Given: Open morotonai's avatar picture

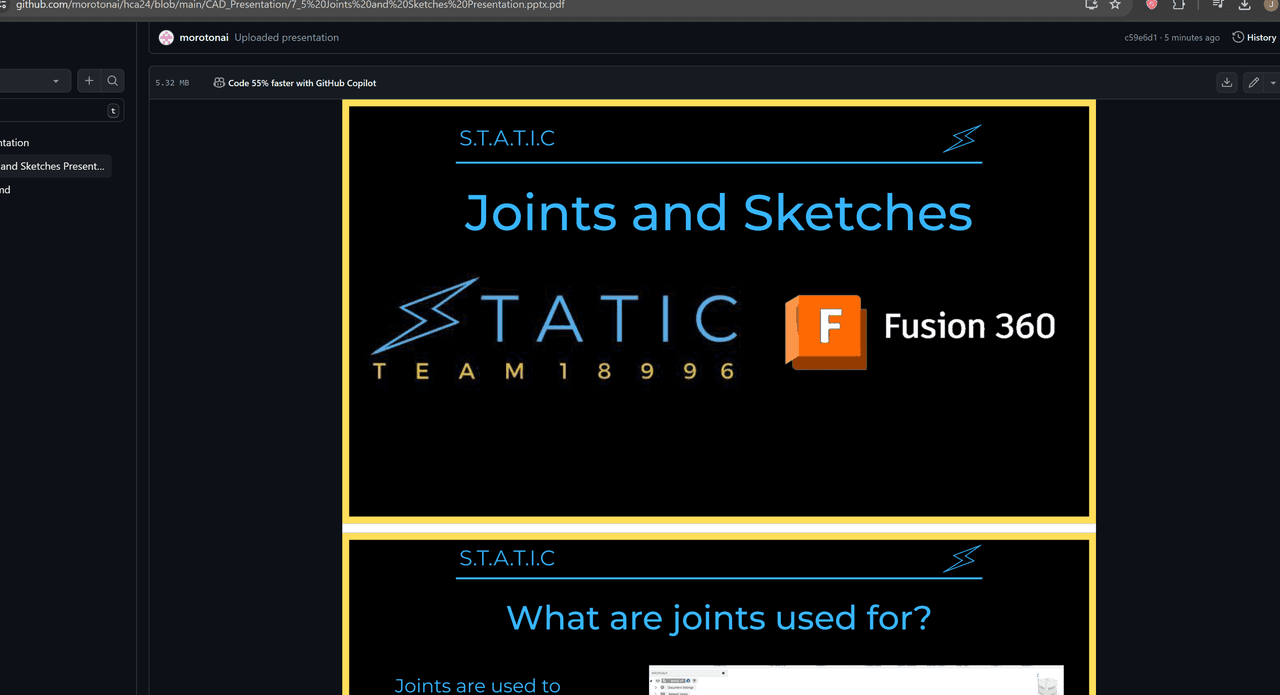Looking at the screenshot, I should tap(166, 38).
